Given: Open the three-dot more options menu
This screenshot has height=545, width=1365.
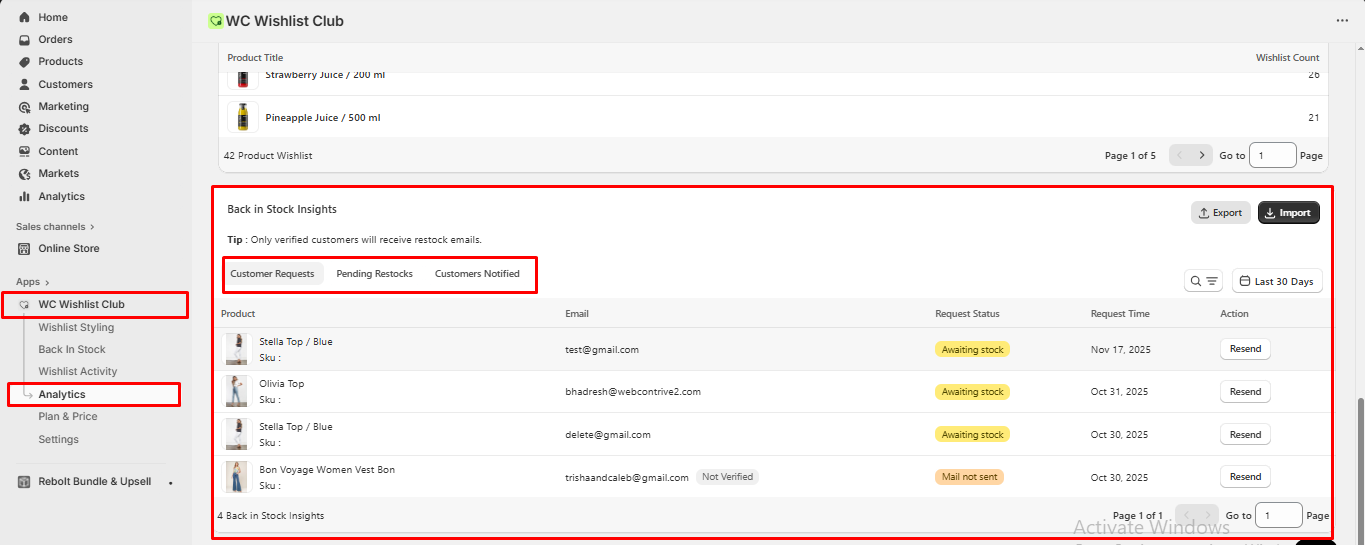Looking at the screenshot, I should pyautogui.click(x=1342, y=21).
